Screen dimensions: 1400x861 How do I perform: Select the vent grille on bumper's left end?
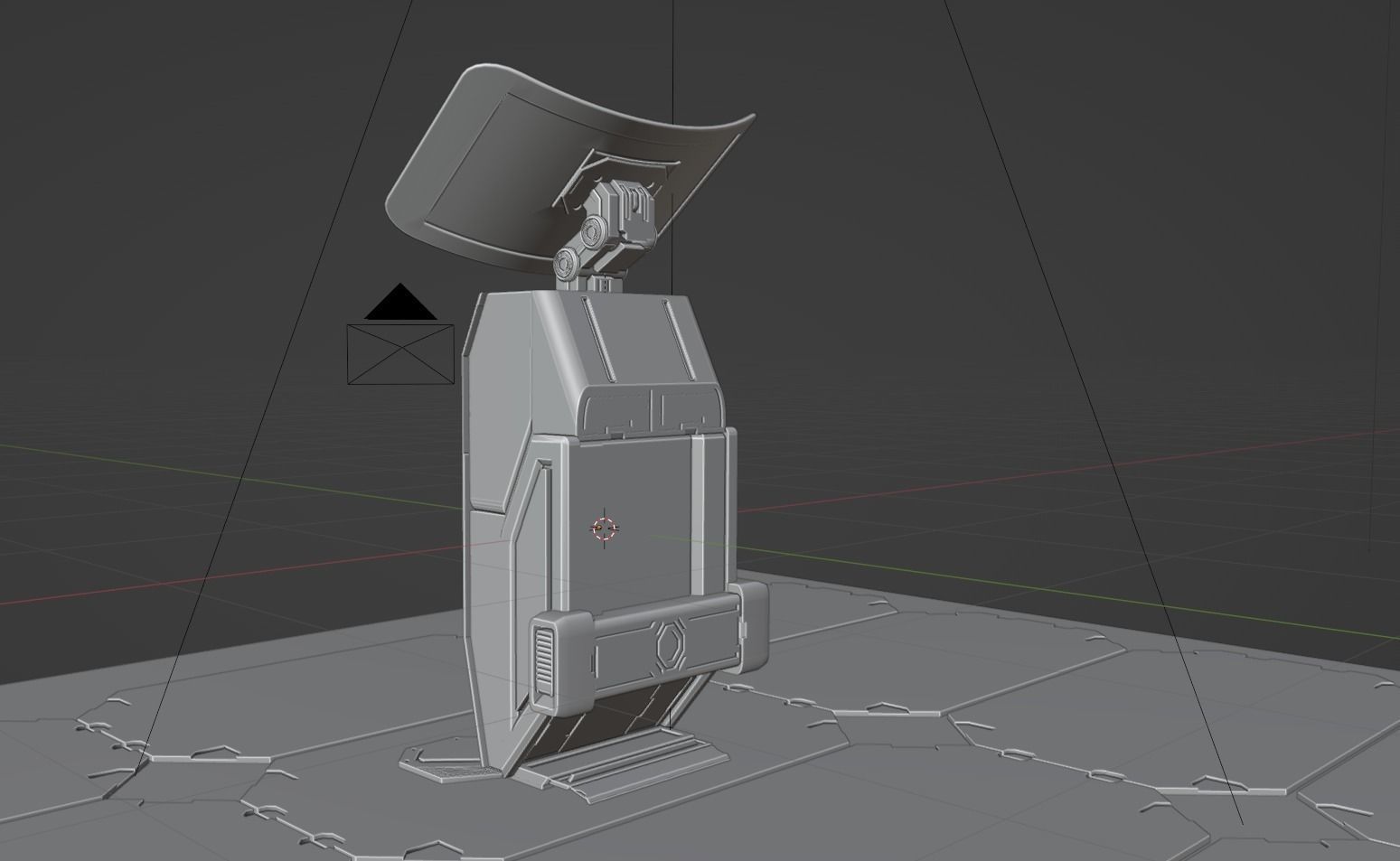[x=543, y=660]
